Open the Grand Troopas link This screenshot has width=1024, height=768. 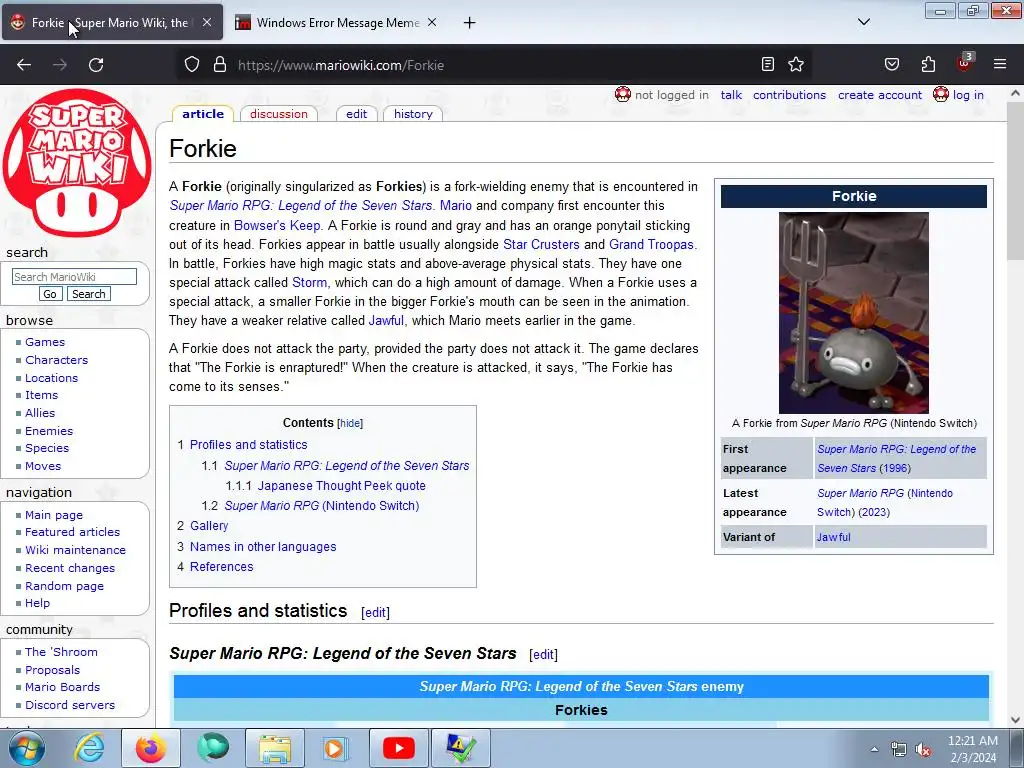(x=651, y=244)
